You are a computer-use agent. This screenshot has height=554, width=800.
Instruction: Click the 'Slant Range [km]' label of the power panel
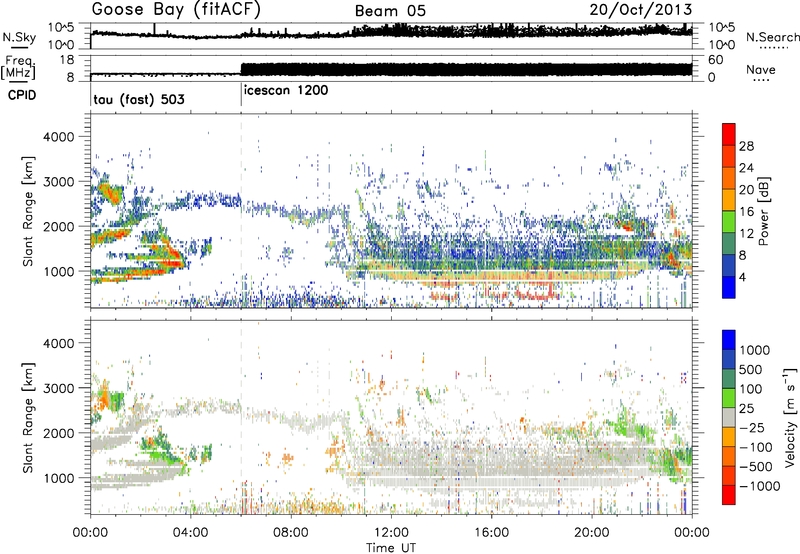click(x=28, y=211)
